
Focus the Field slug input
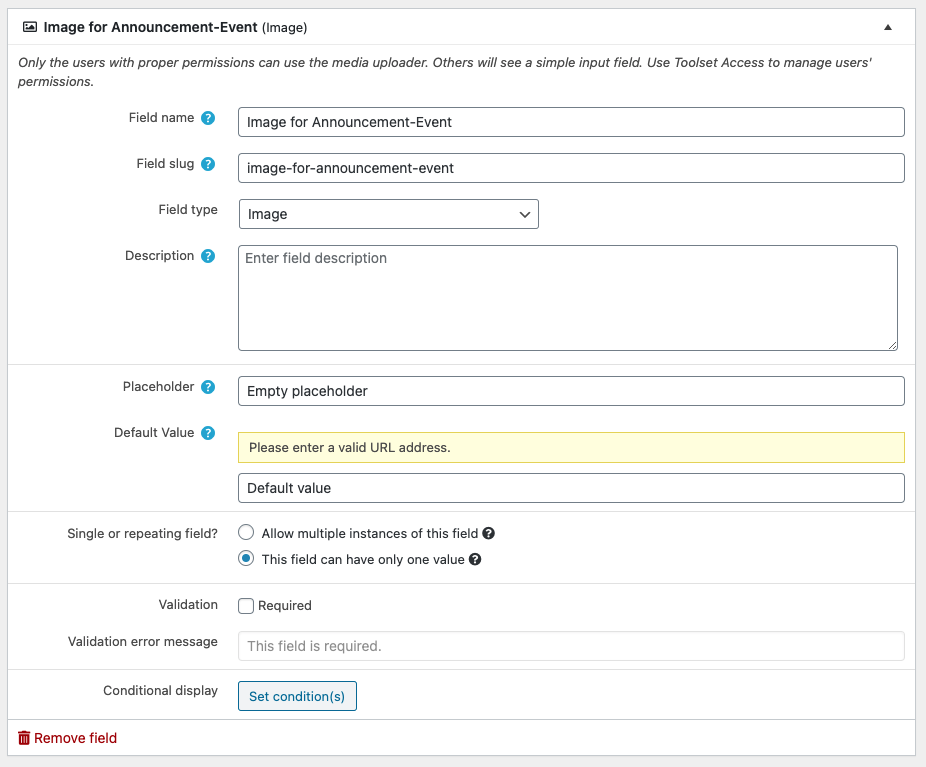tap(571, 168)
